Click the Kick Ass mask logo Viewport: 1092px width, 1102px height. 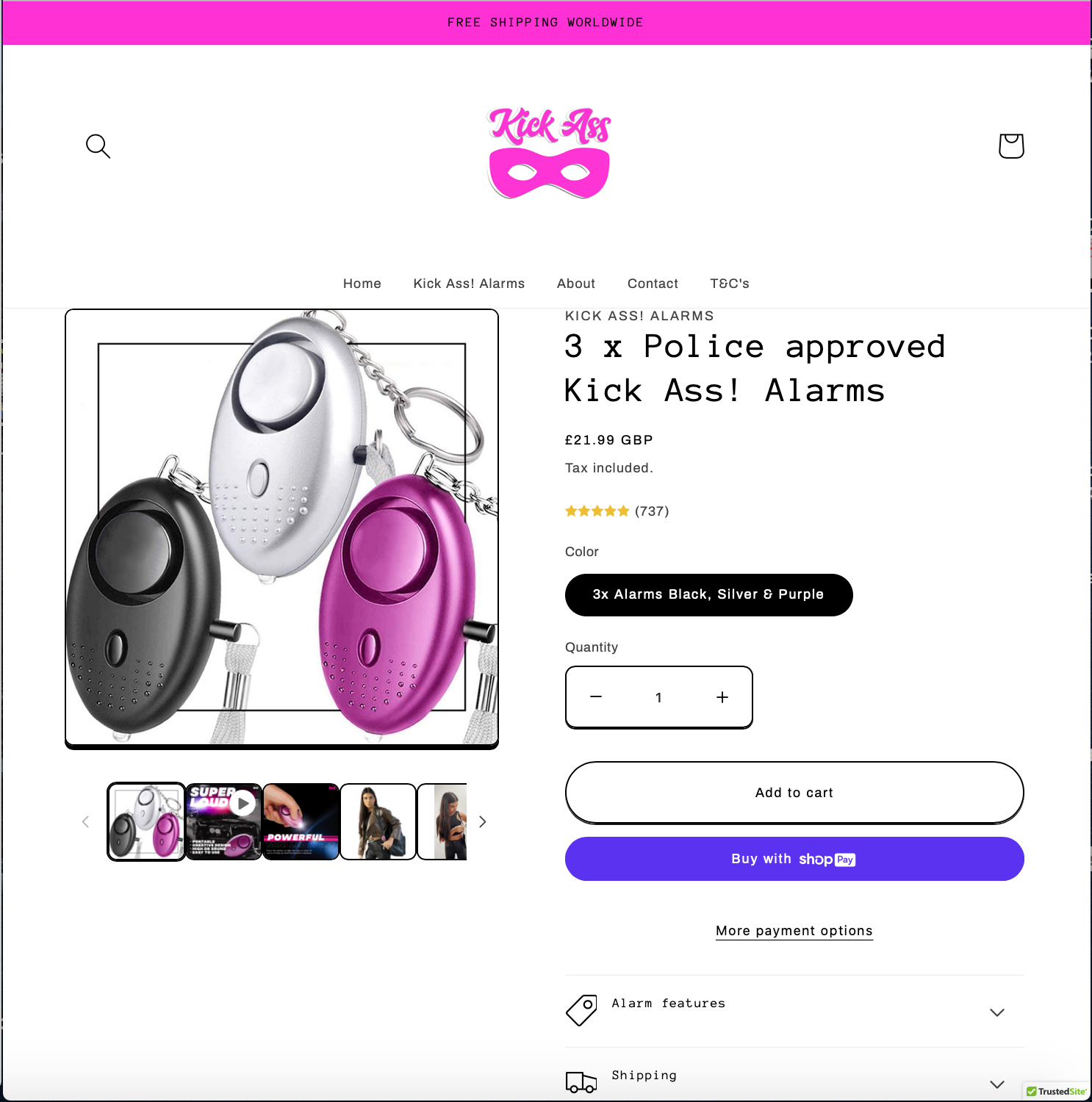[x=549, y=153]
